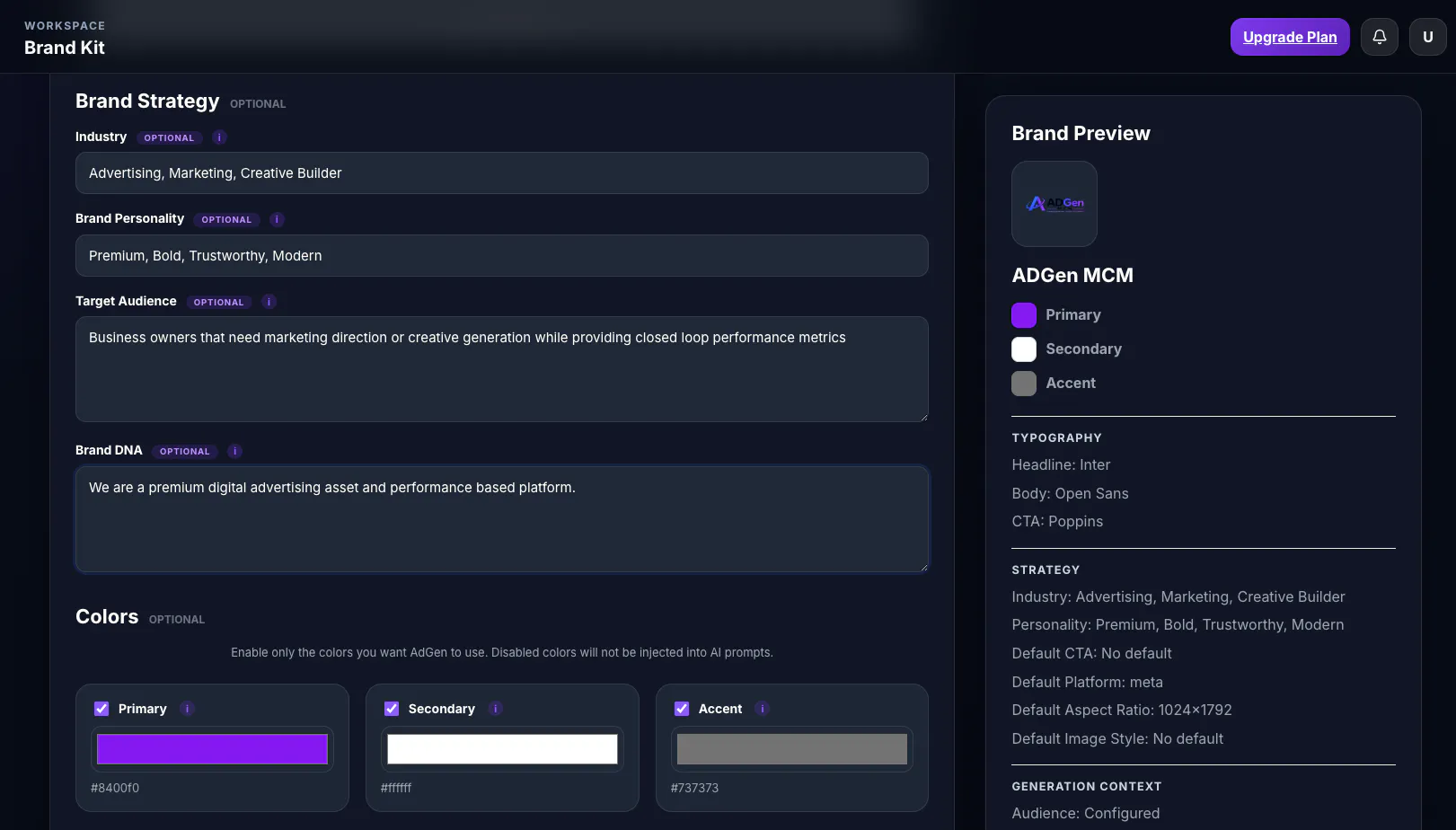This screenshot has width=1456, height=830.
Task: Click 'Body: Open Sans' typography line
Action: click(x=1070, y=493)
